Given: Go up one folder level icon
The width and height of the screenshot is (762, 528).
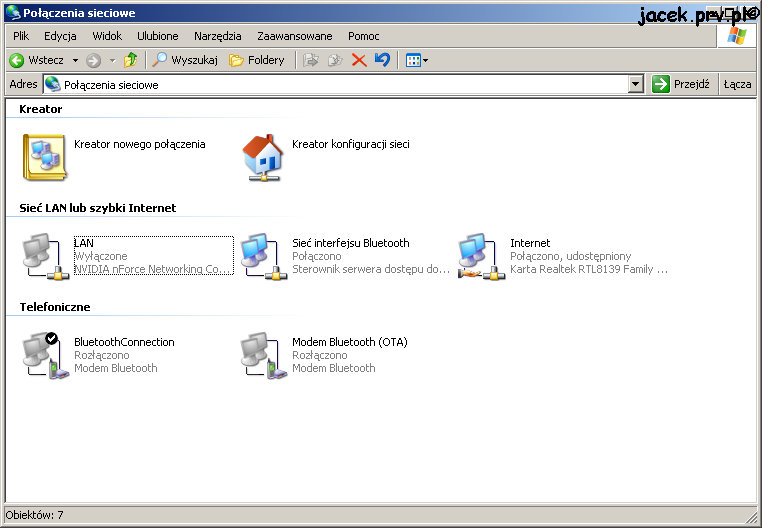Looking at the screenshot, I should click(130, 60).
